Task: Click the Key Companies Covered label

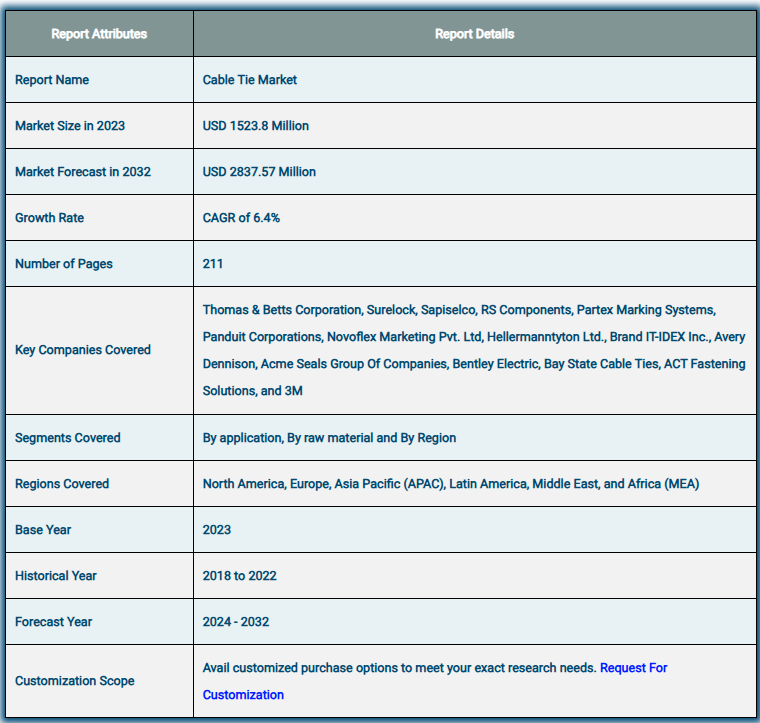Action: point(83,350)
